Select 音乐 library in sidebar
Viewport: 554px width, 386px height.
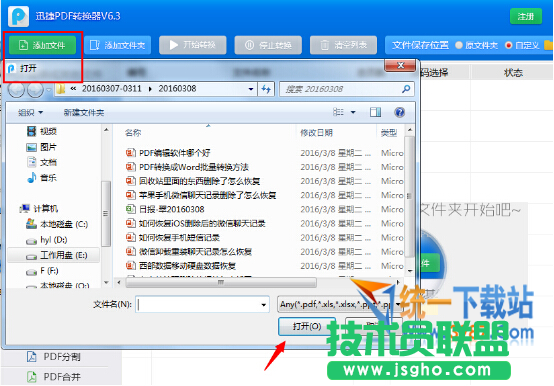tap(42, 178)
